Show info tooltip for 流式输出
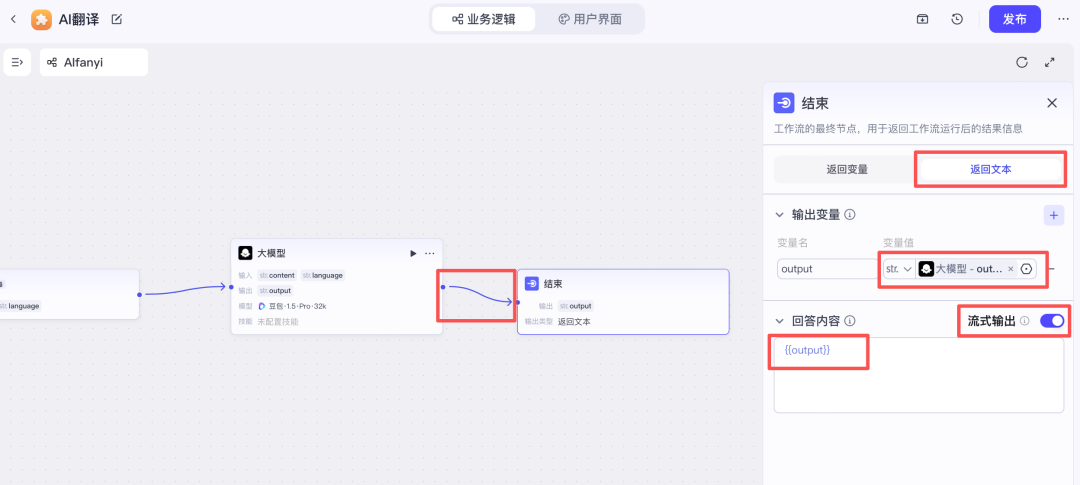Image resolution: width=1080 pixels, height=485 pixels. [x=1024, y=321]
